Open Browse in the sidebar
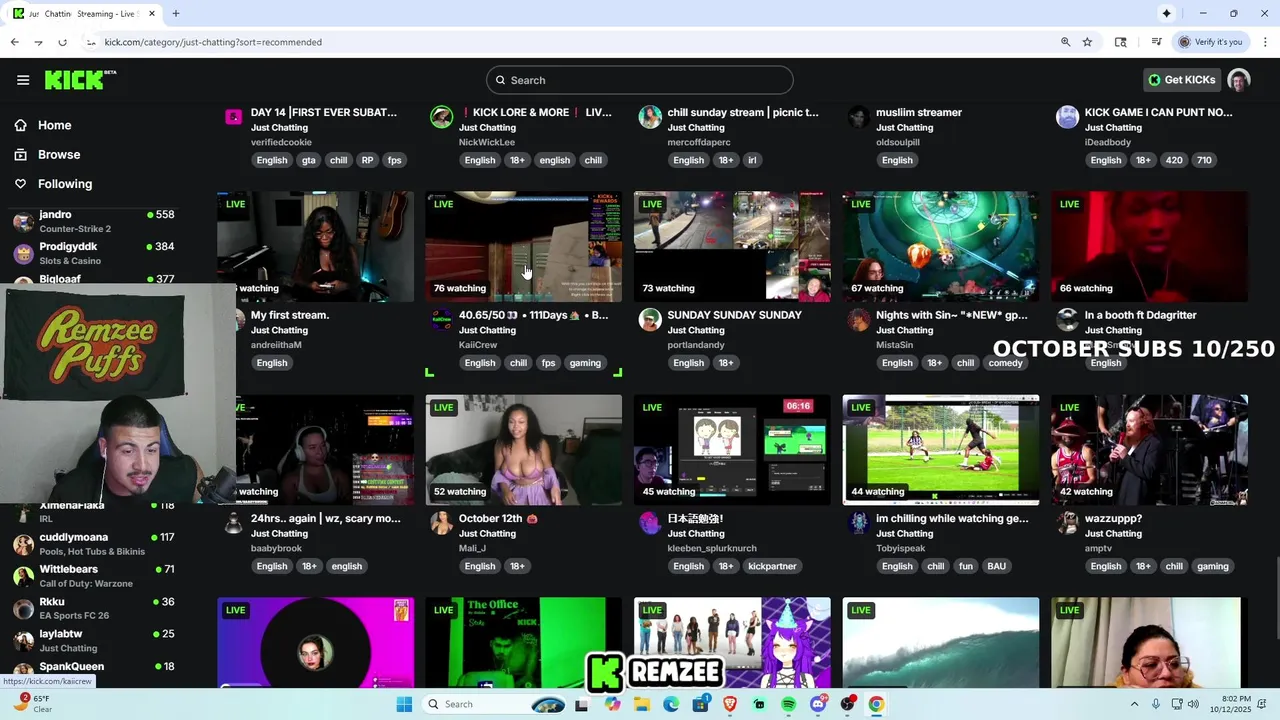The image size is (1280, 720). 59,154
